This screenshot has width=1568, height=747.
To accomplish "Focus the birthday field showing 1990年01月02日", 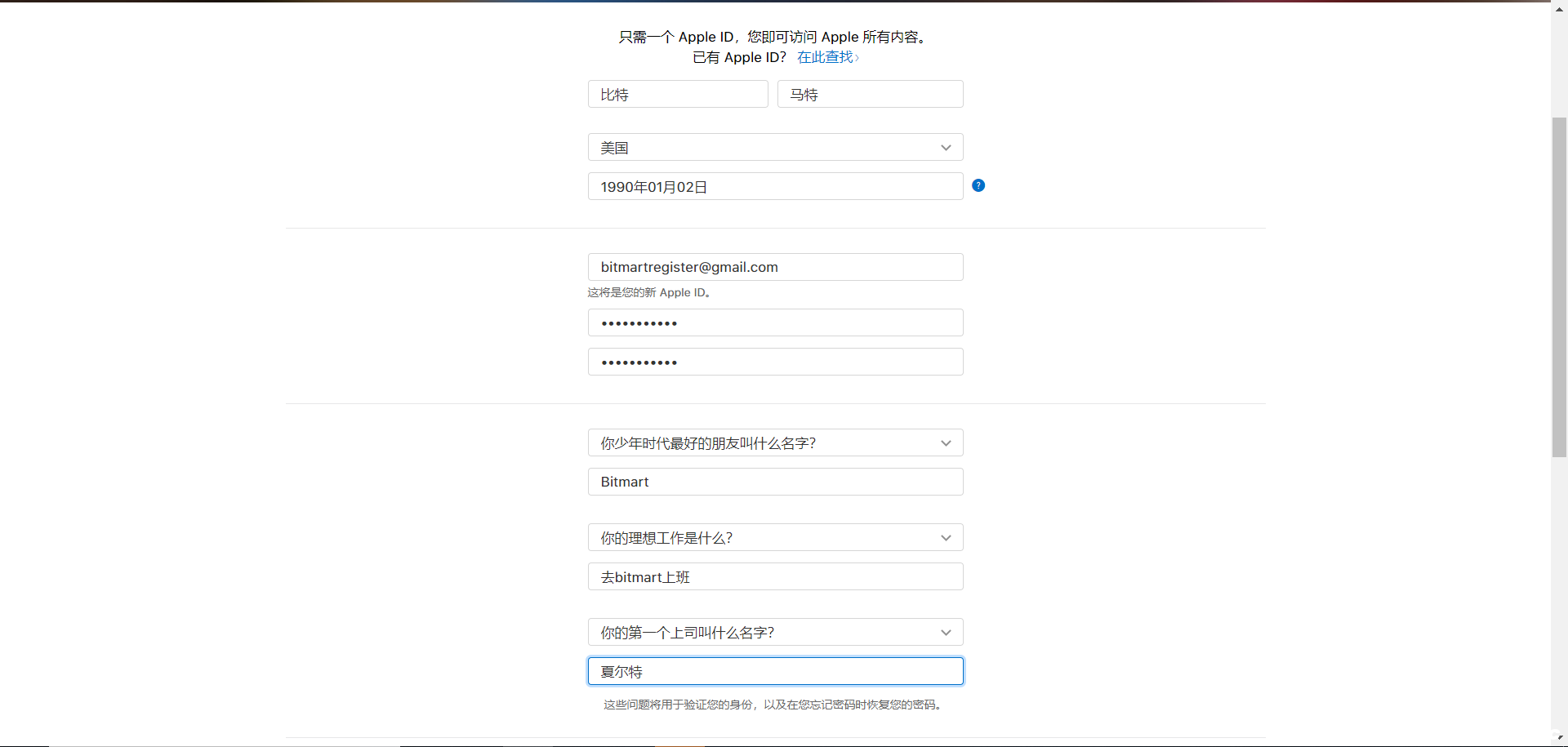I will 775,187.
